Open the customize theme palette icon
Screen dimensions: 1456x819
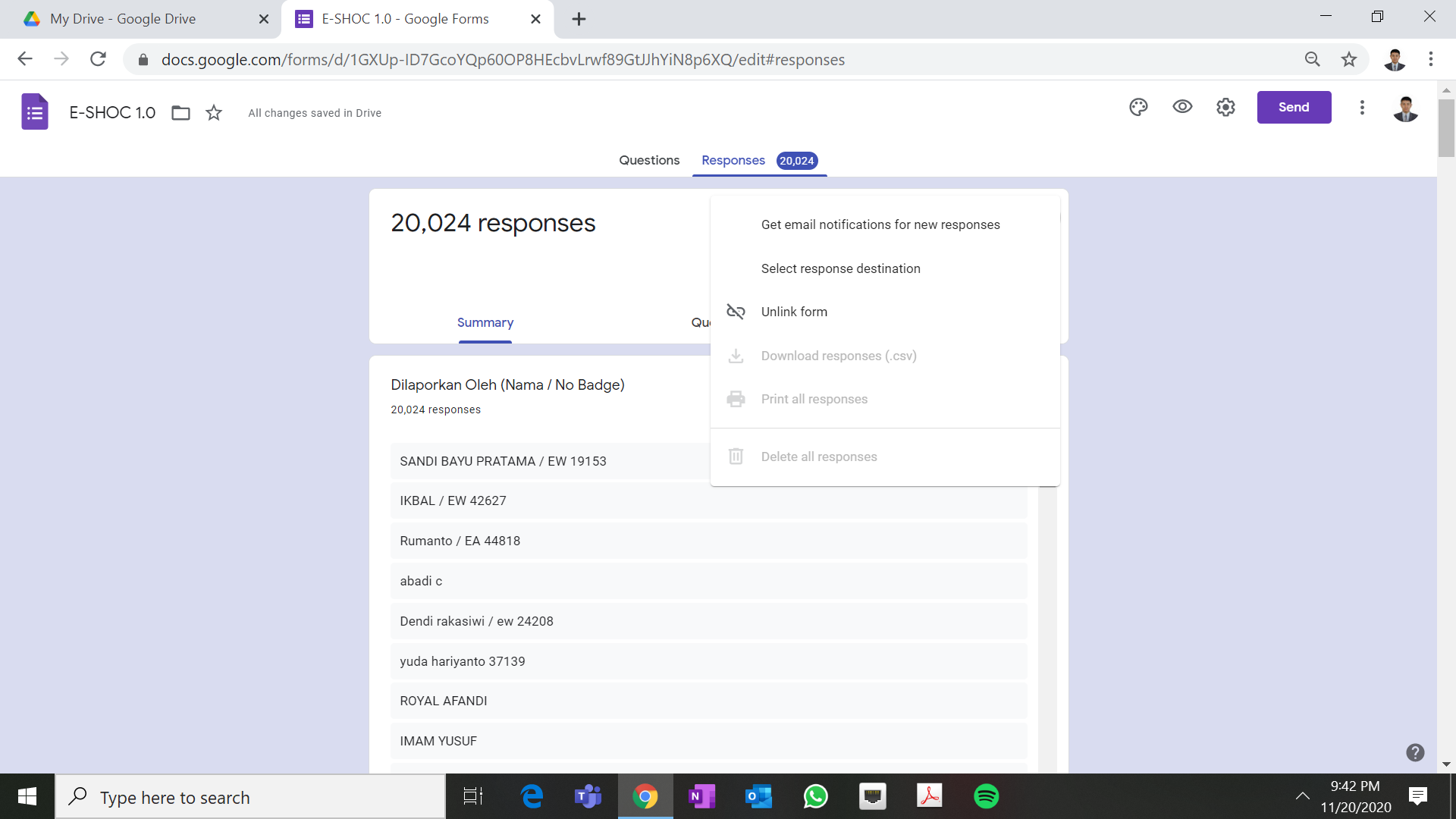click(1138, 107)
